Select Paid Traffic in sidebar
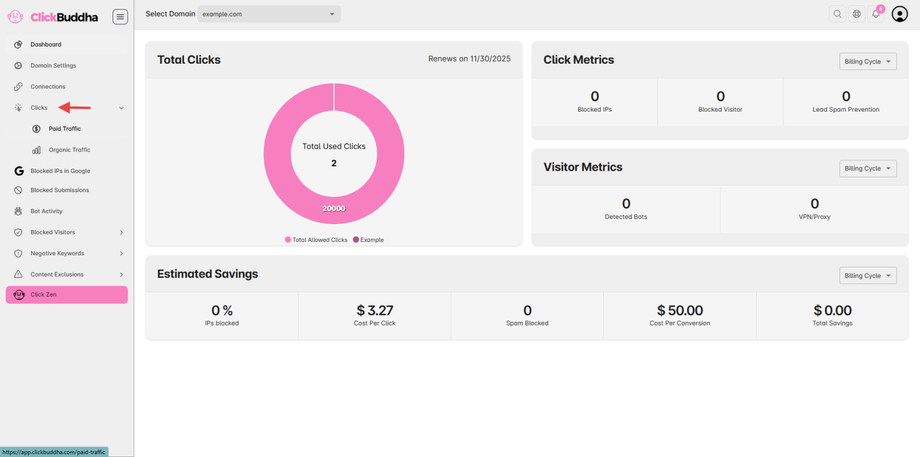This screenshot has height=457, width=920. click(67, 129)
